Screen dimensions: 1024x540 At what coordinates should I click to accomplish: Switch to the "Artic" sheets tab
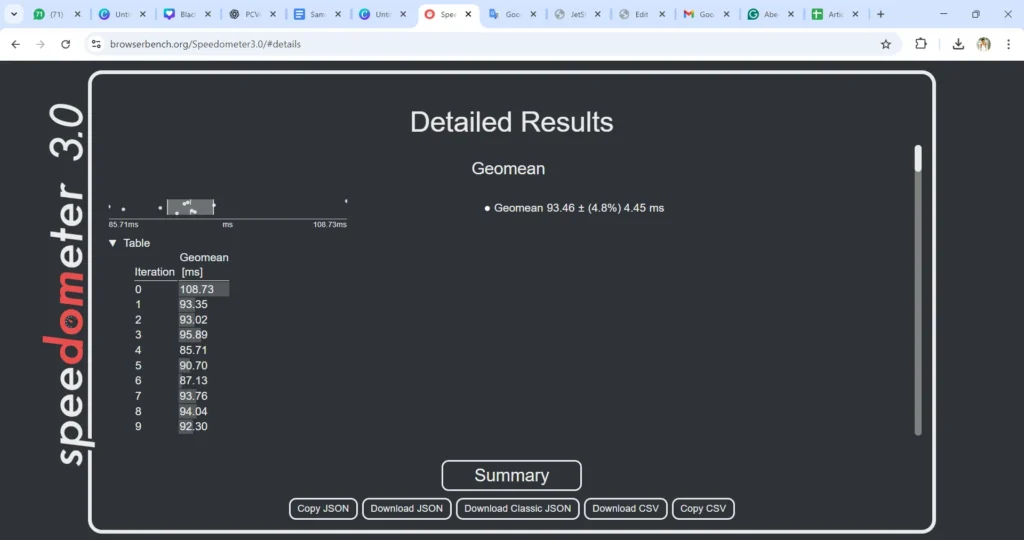coord(835,14)
